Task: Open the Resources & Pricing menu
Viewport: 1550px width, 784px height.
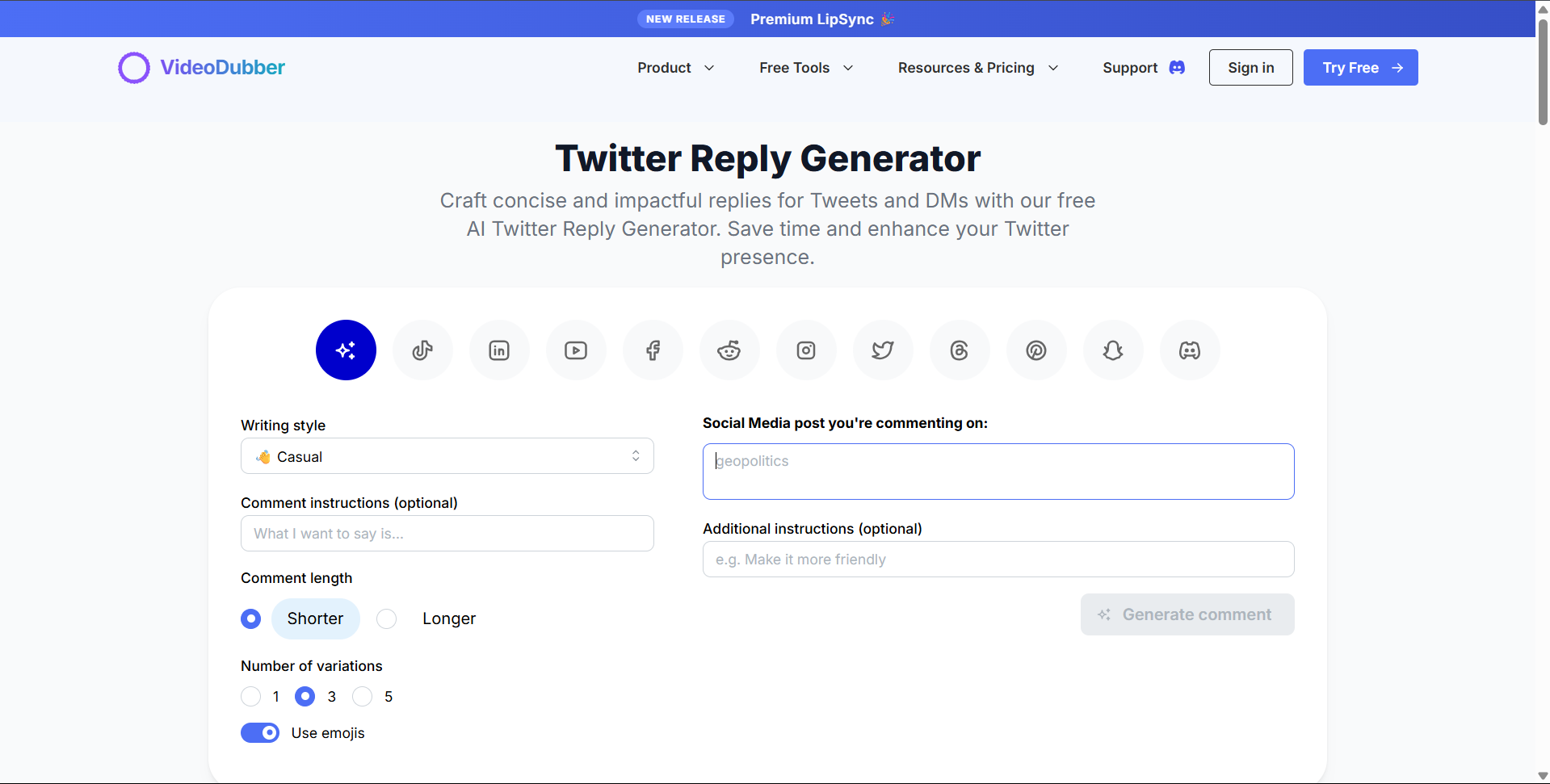Action: (977, 68)
